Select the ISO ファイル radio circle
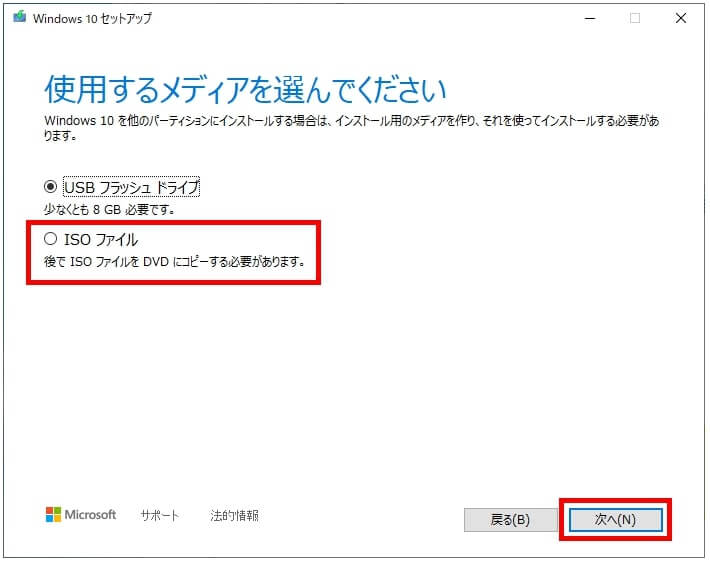710x562 pixels. (50, 239)
